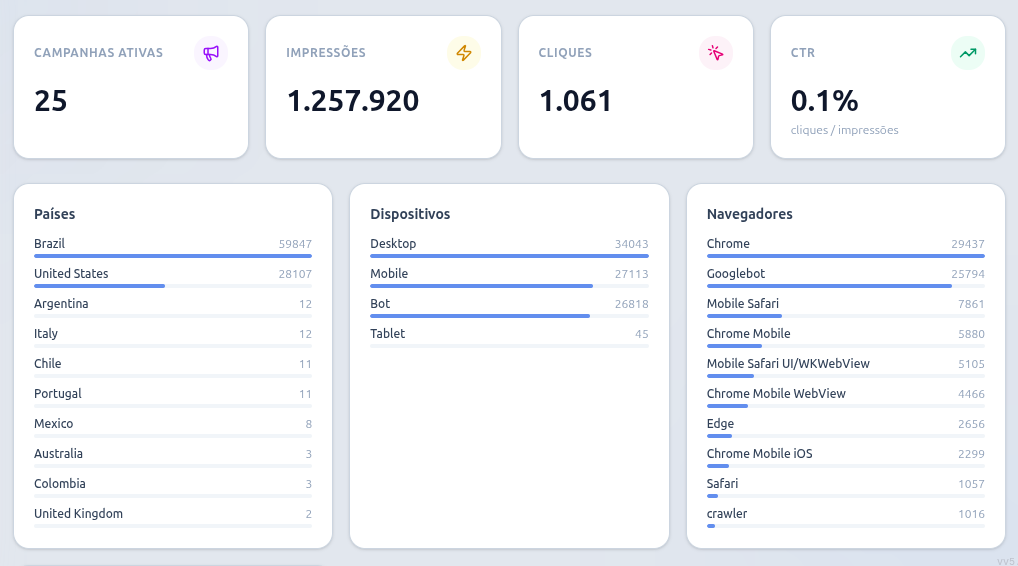The height and width of the screenshot is (566, 1018).
Task: Click the Argentina country label
Action: pos(61,304)
